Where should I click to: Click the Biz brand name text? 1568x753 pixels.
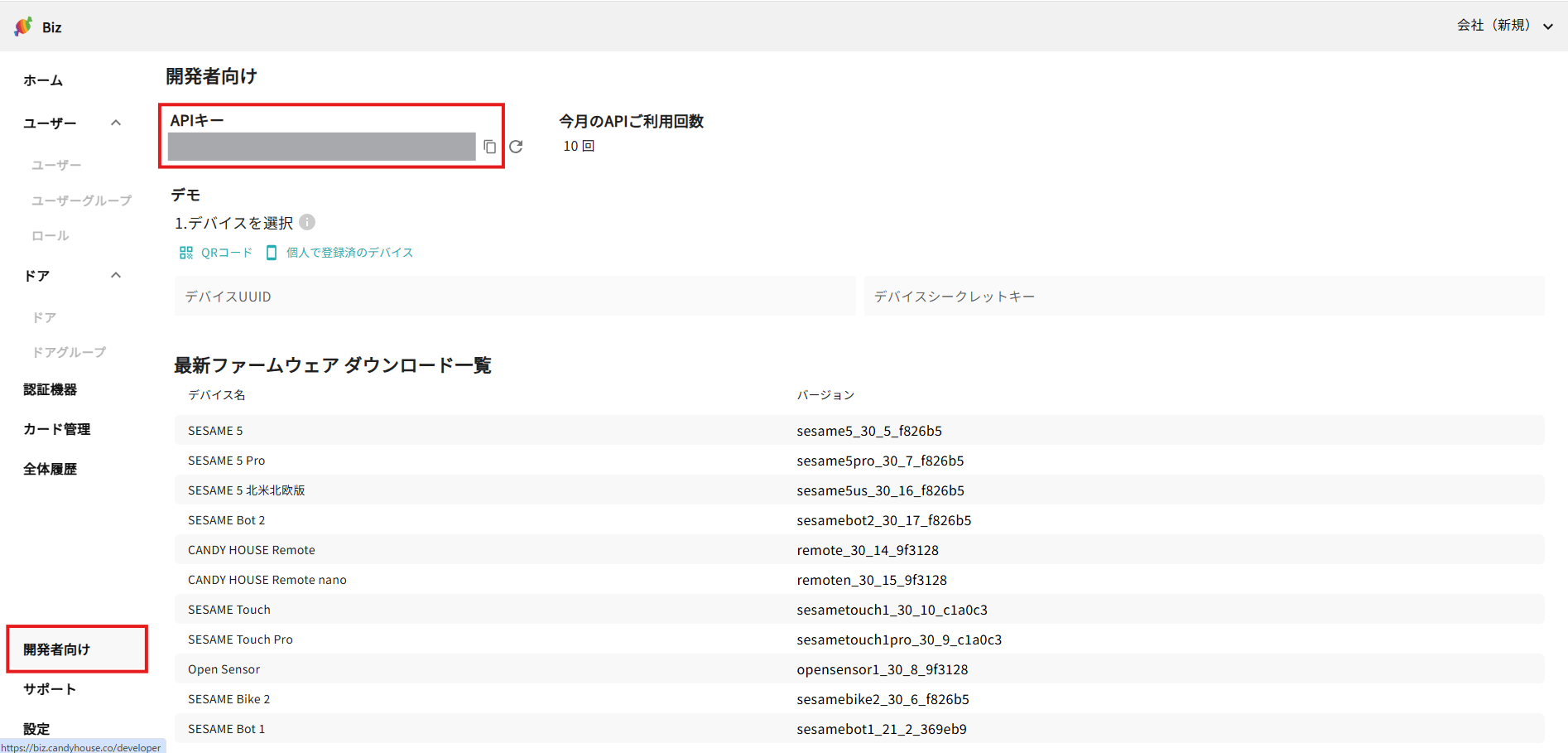(x=52, y=27)
